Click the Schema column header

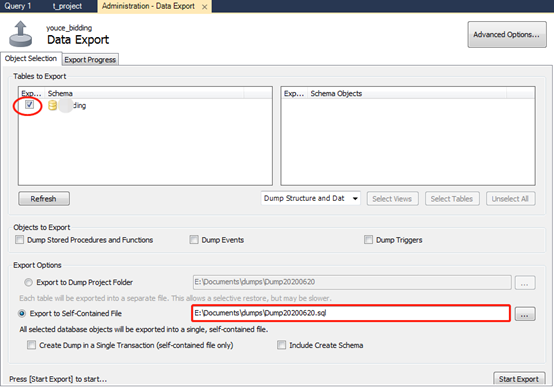tap(144, 93)
